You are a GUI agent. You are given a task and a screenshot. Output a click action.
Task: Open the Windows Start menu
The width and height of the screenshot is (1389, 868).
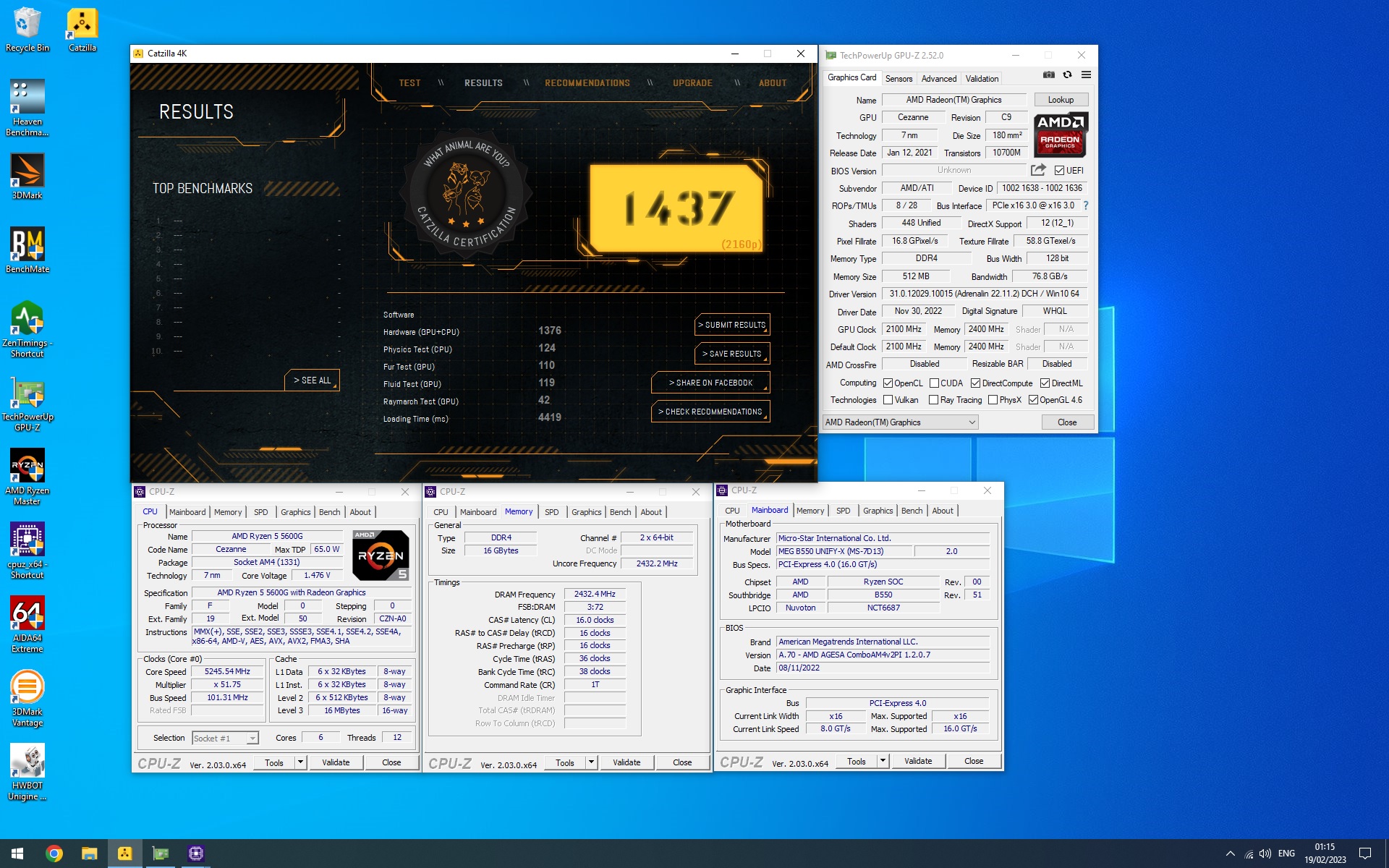[17, 854]
